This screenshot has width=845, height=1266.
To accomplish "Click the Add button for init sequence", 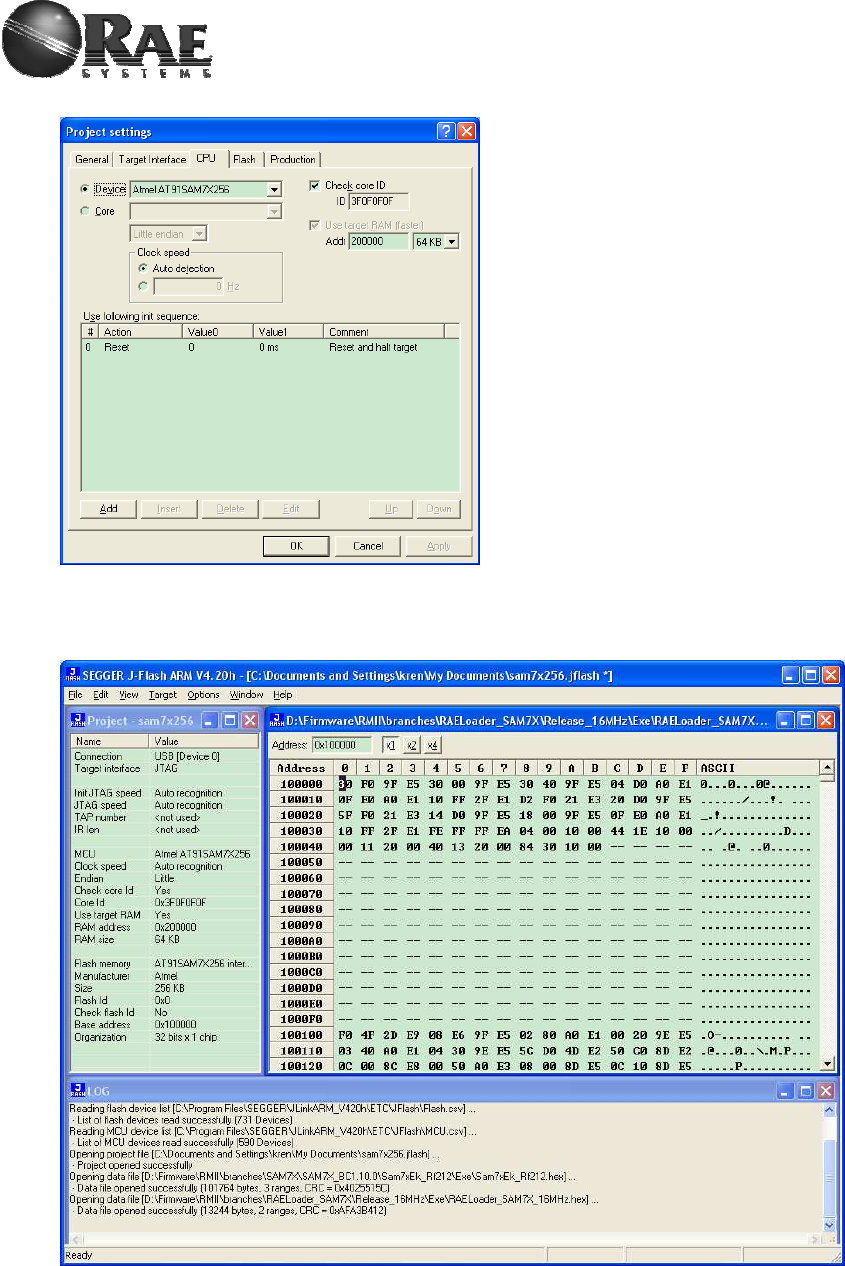I will tap(108, 509).
